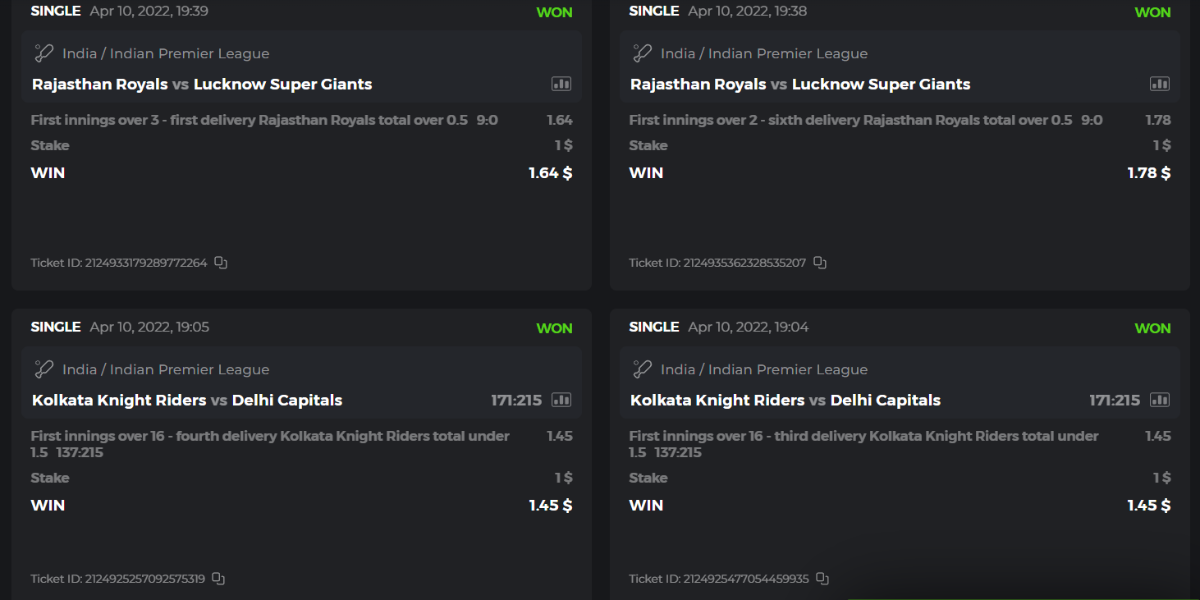Click cricket icon on the 19:39 bet card
1200x600 pixels.
click(x=44, y=54)
